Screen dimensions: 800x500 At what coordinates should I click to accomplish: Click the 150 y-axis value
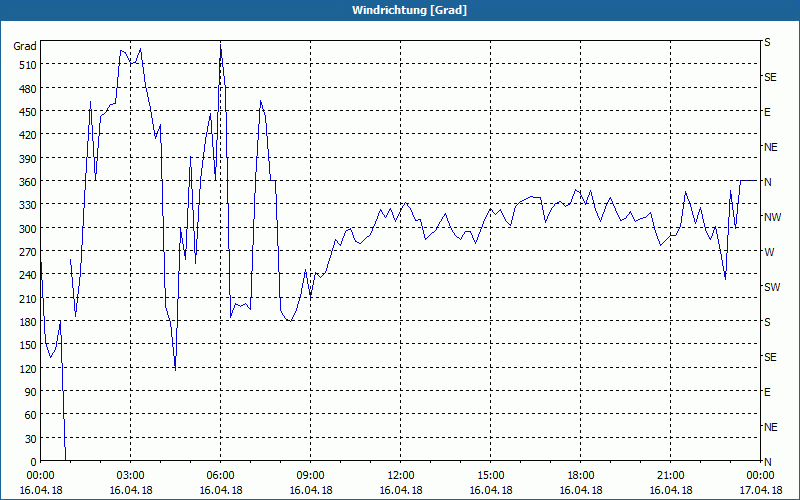29,345
